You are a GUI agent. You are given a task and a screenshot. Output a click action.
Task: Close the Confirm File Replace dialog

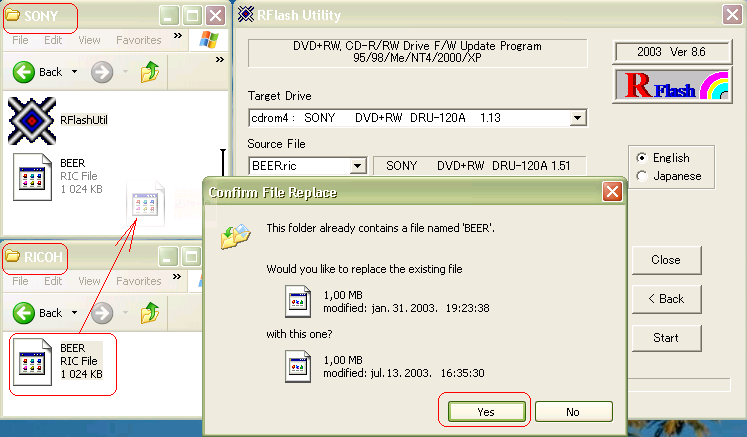tap(612, 192)
